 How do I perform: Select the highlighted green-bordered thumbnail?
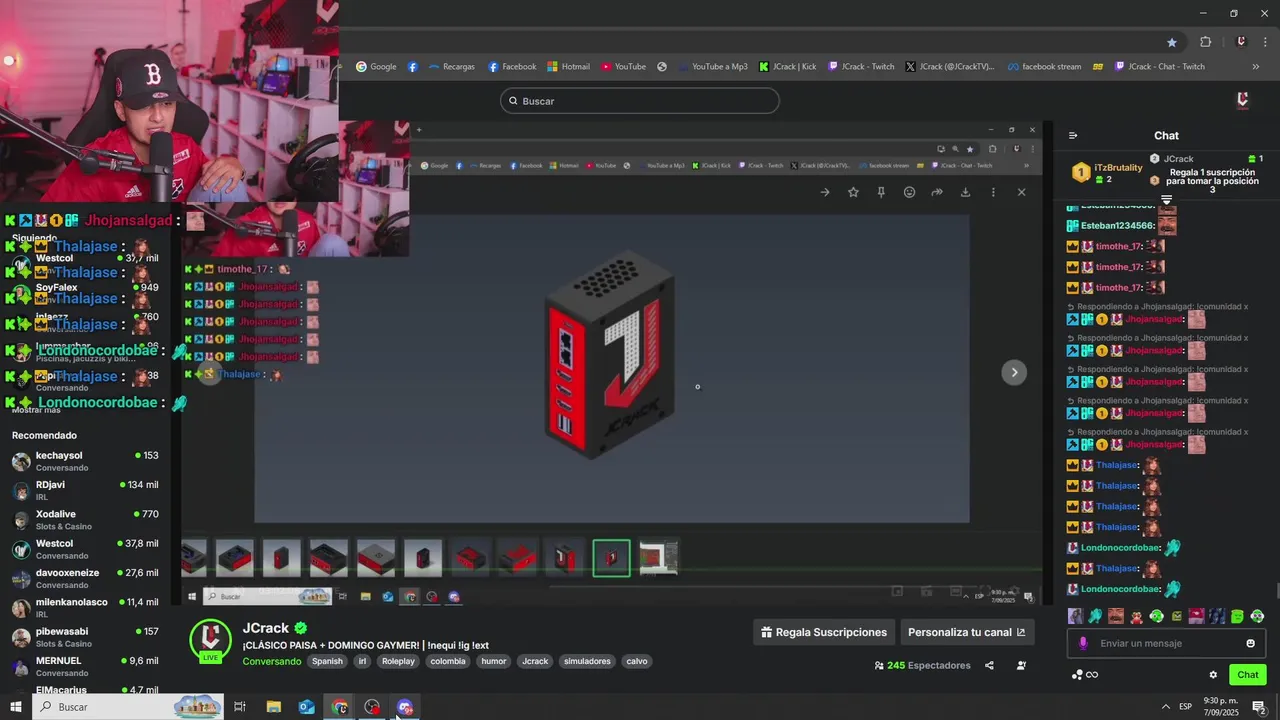click(611, 558)
